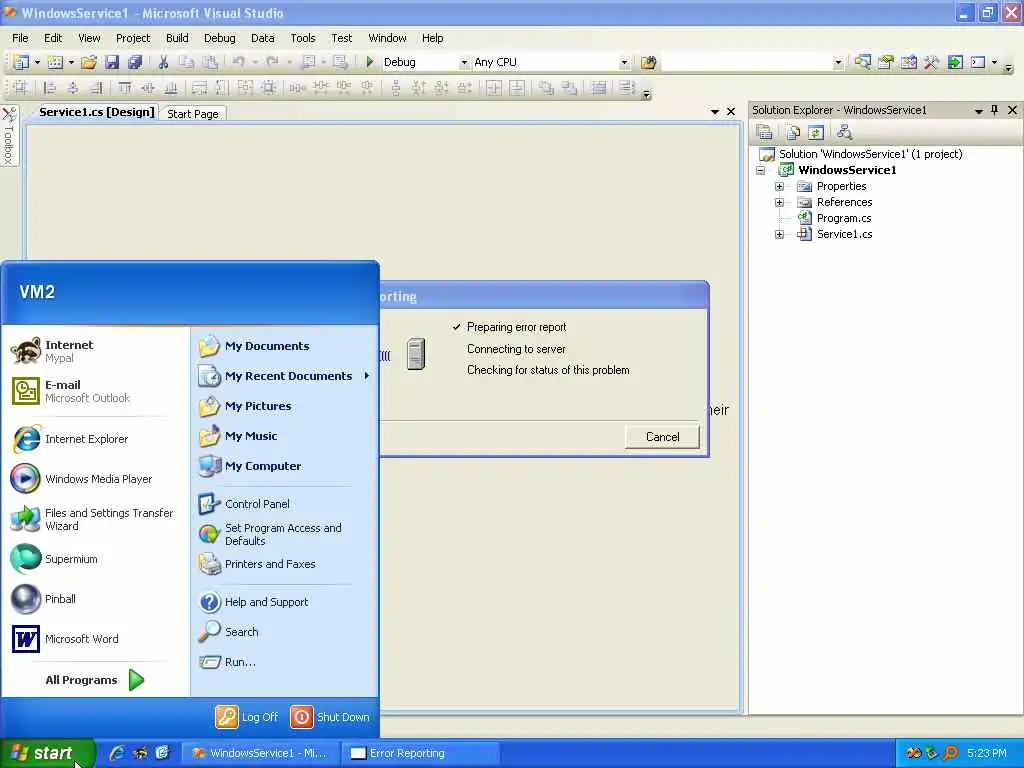Viewport: 1024px width, 768px height.
Task: Open the File menu
Action: tap(20, 38)
